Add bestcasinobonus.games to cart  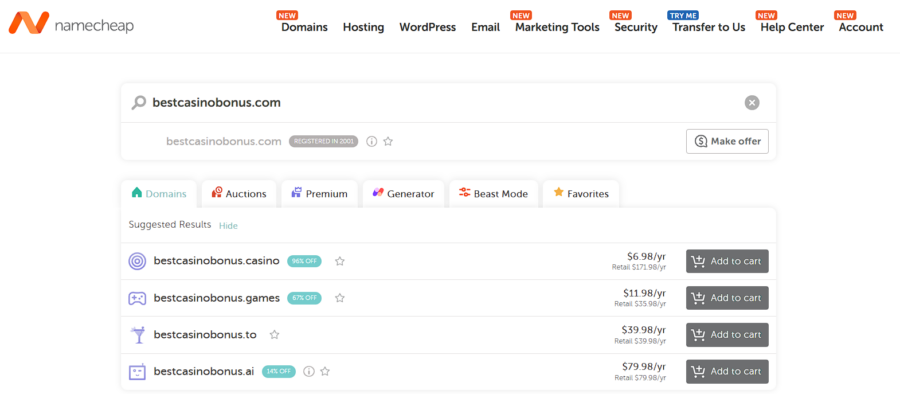coord(727,298)
